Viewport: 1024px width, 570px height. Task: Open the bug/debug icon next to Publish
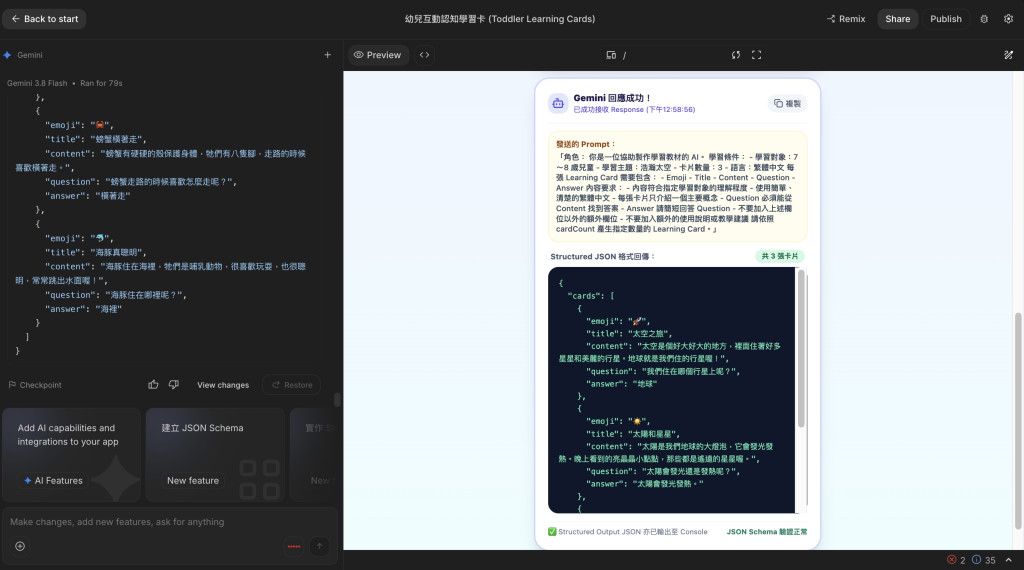click(x=984, y=19)
